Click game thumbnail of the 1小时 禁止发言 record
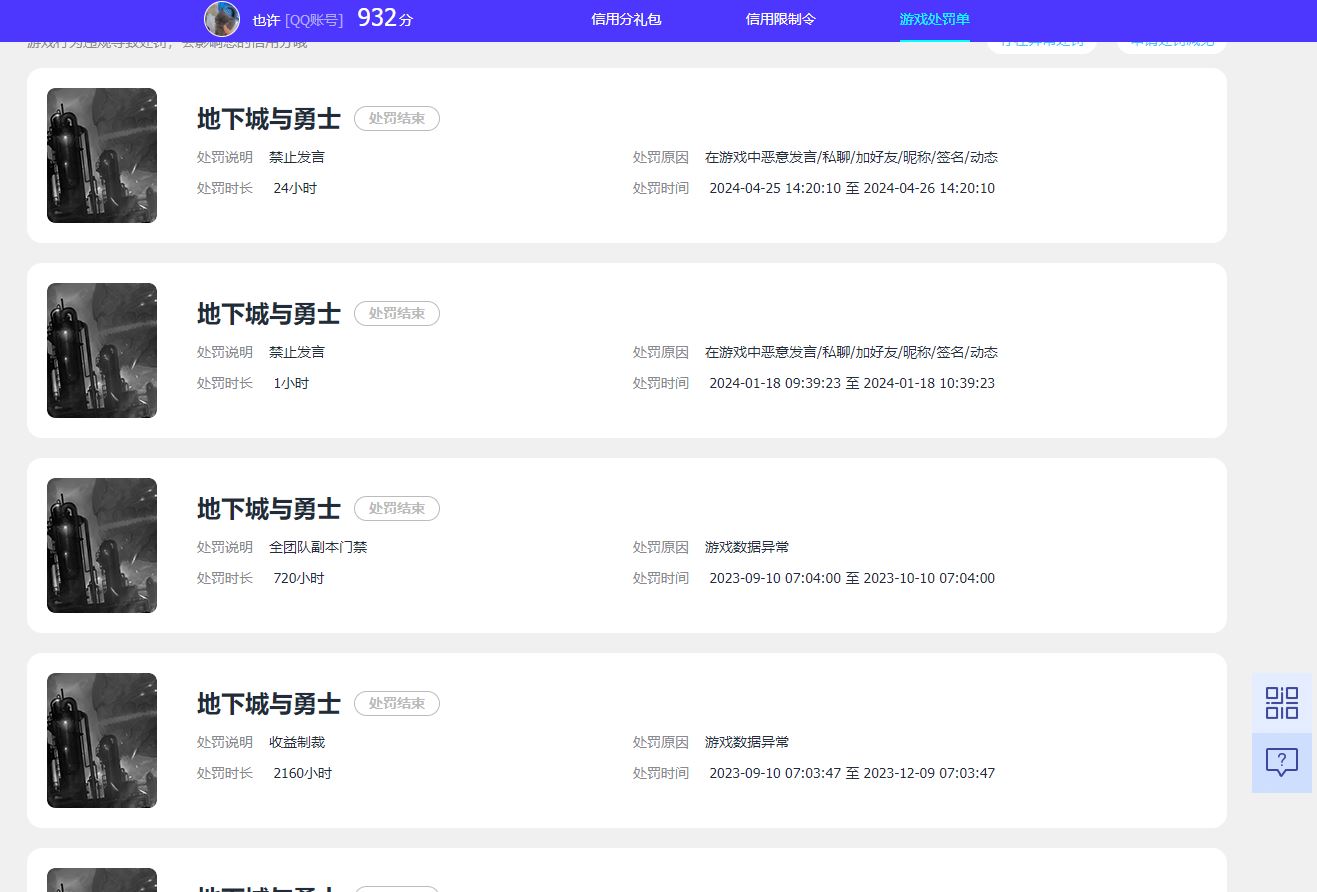1317x892 pixels. [x=102, y=350]
